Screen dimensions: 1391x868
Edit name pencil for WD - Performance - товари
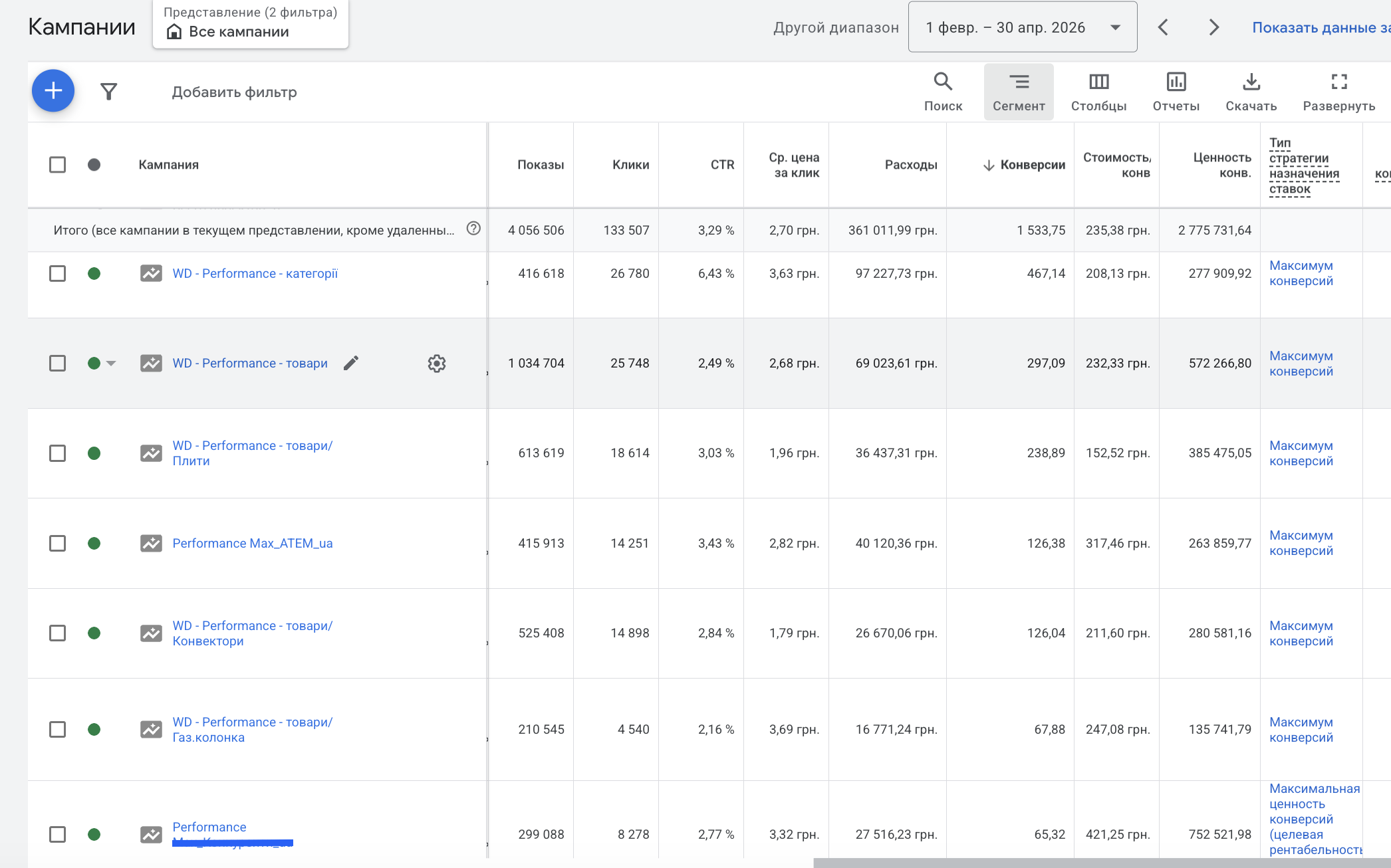(x=351, y=363)
